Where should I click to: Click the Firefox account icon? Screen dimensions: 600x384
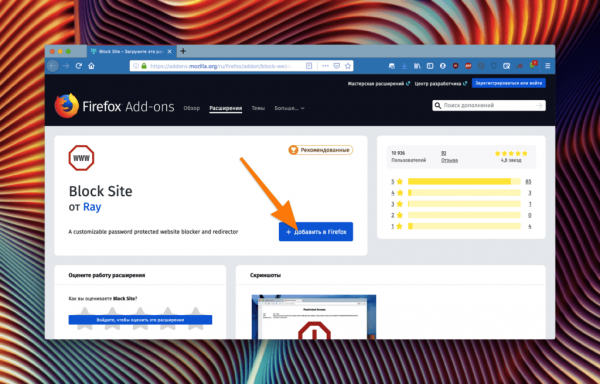click(443, 66)
